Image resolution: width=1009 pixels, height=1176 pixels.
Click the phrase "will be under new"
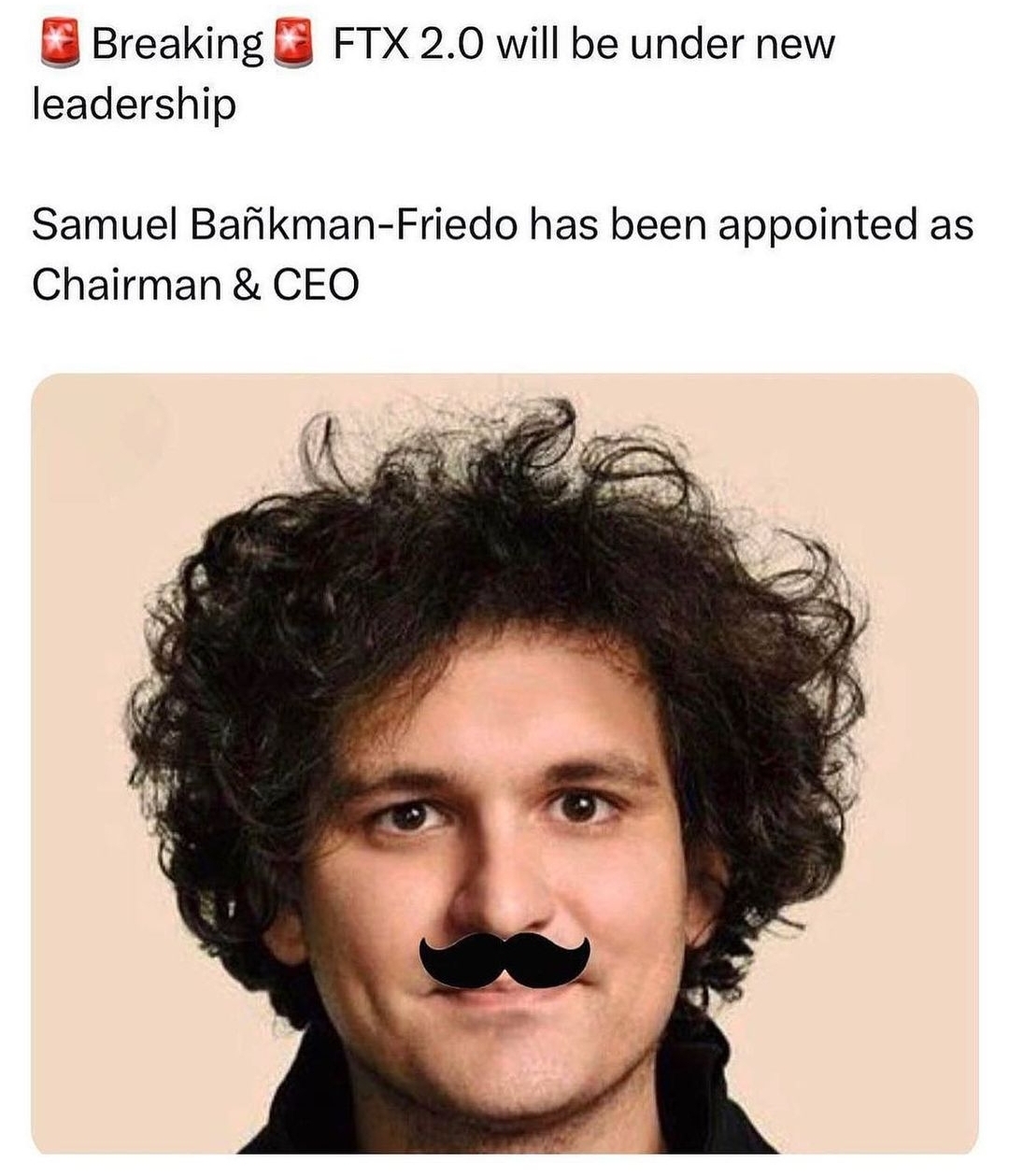tap(665, 44)
